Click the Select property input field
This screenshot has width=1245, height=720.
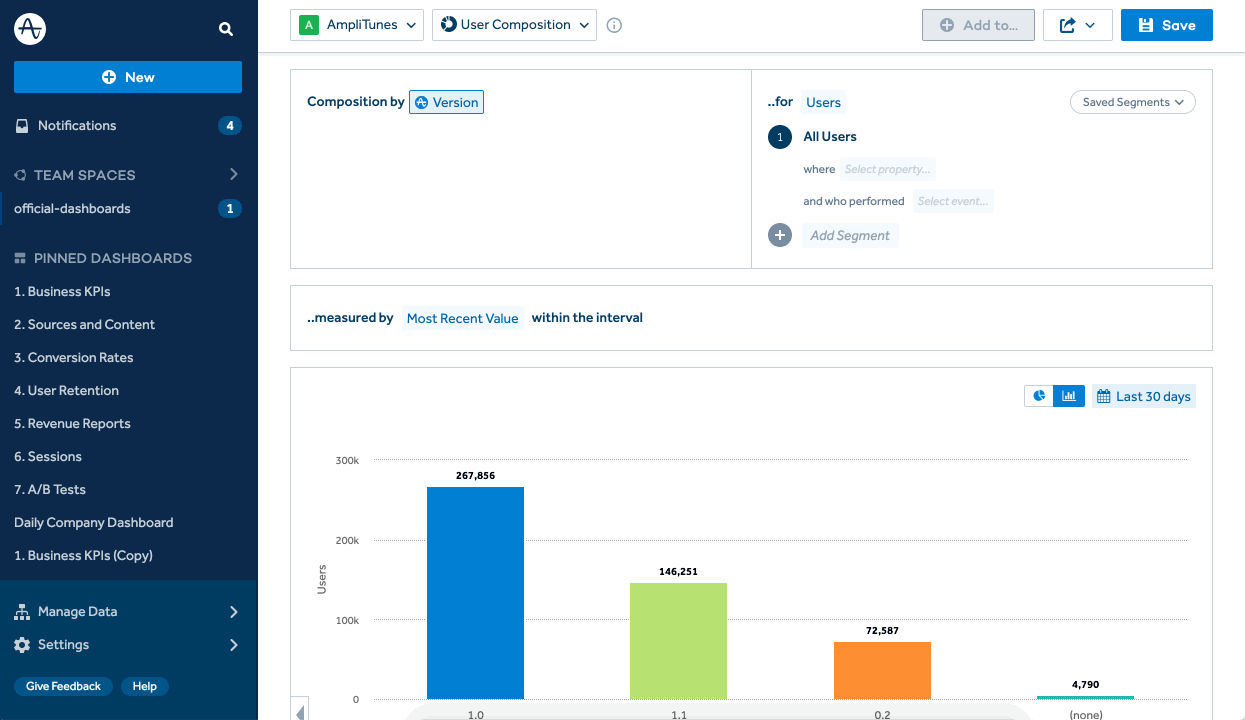point(888,169)
